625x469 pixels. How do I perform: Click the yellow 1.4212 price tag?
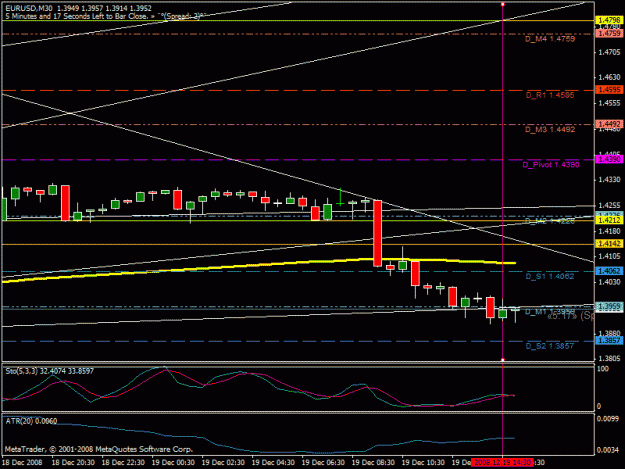609,220
